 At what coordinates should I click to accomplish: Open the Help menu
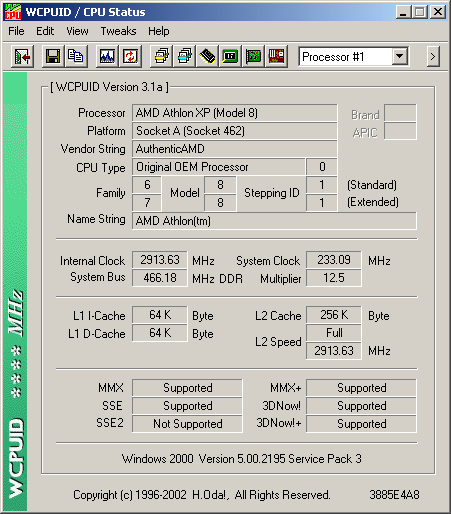point(159,31)
